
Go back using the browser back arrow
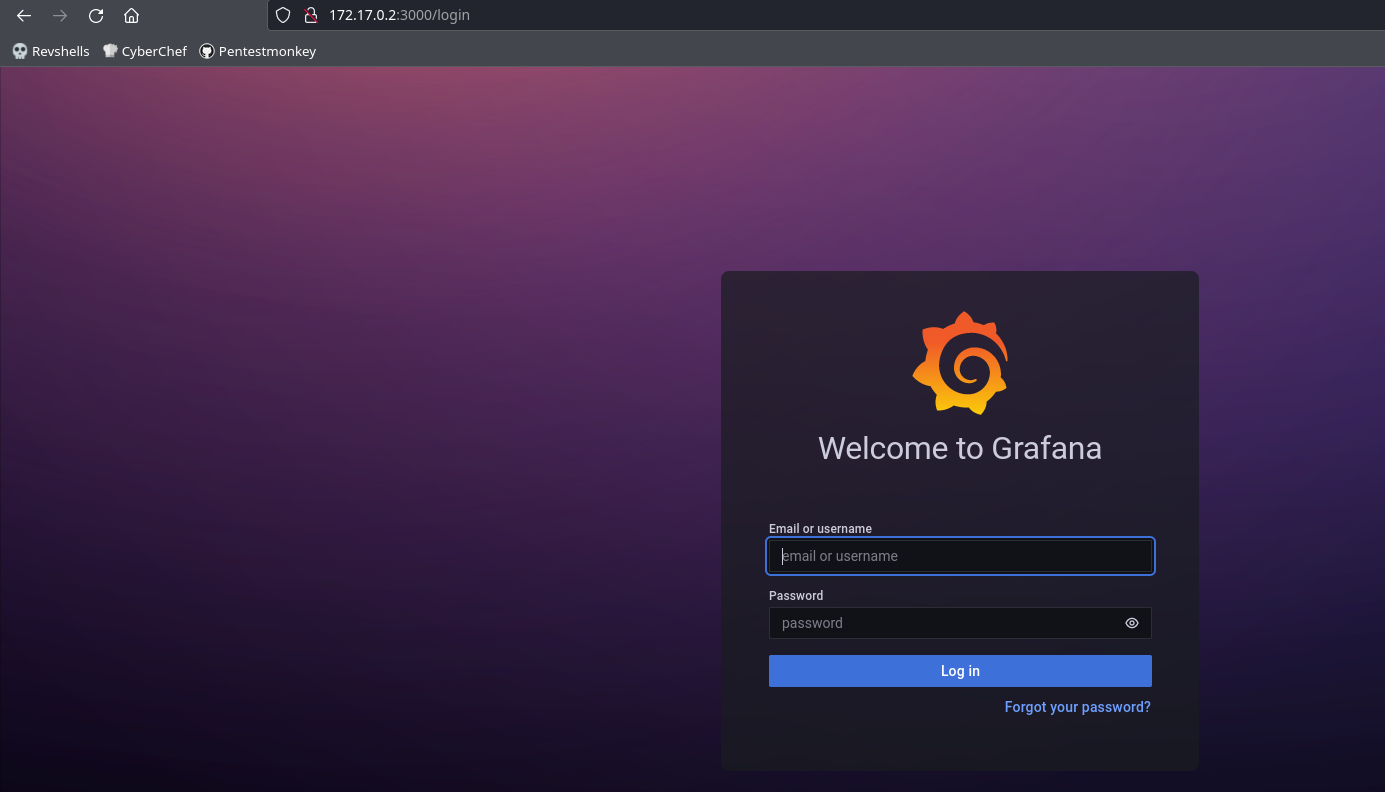(x=24, y=16)
